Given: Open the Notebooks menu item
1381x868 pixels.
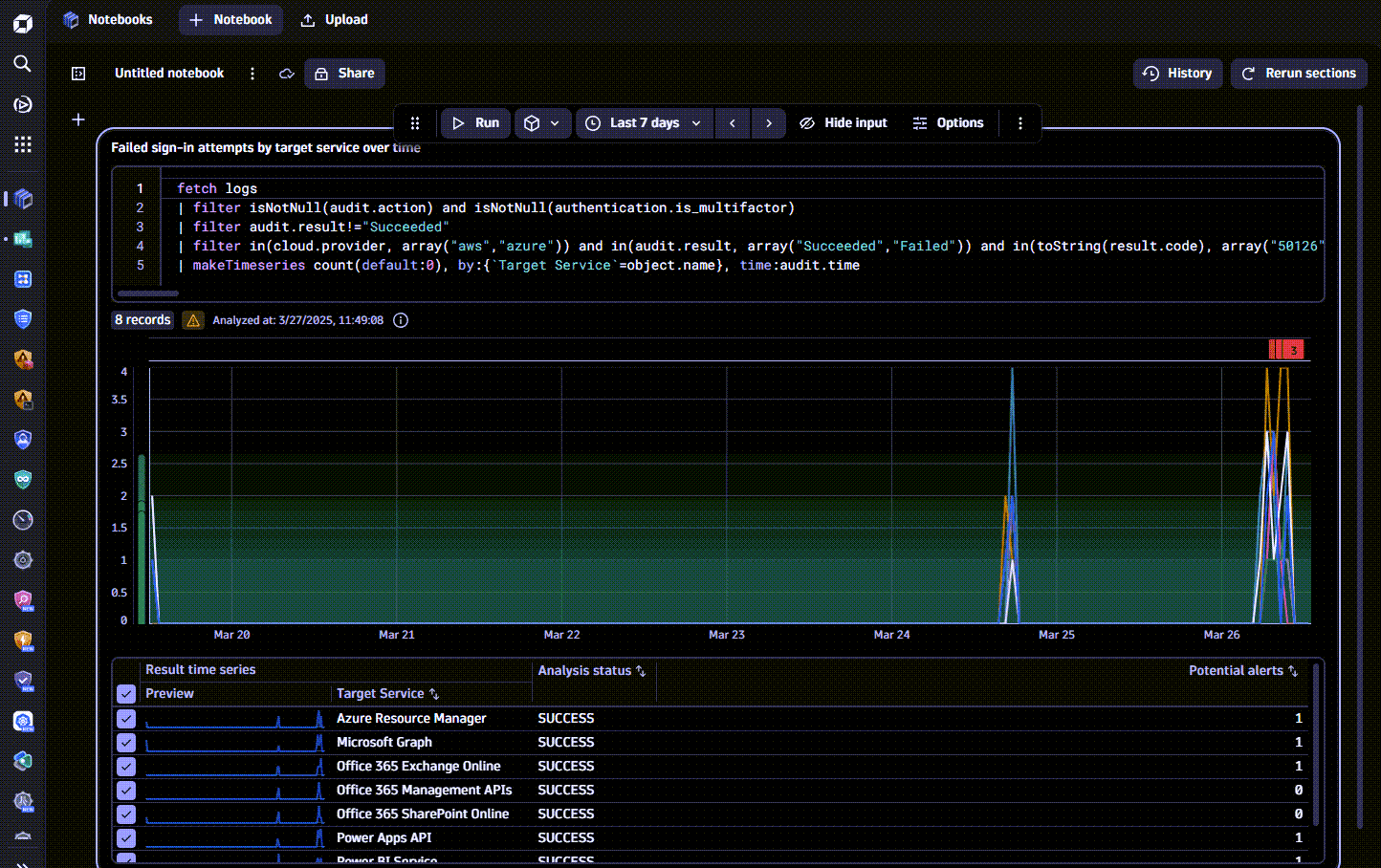Looking at the screenshot, I should pyautogui.click(x=107, y=20).
